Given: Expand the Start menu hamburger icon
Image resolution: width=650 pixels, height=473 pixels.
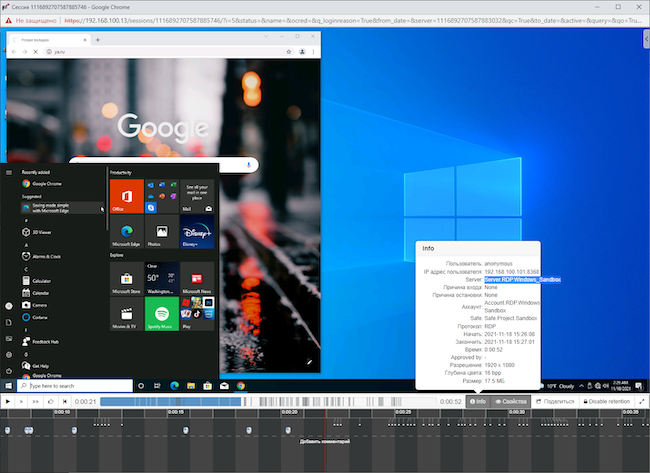Looking at the screenshot, I should pos(9,172).
